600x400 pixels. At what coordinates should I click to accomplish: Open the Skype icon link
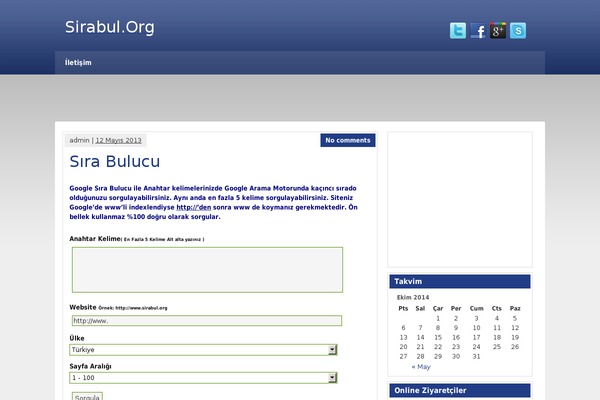pos(518,31)
